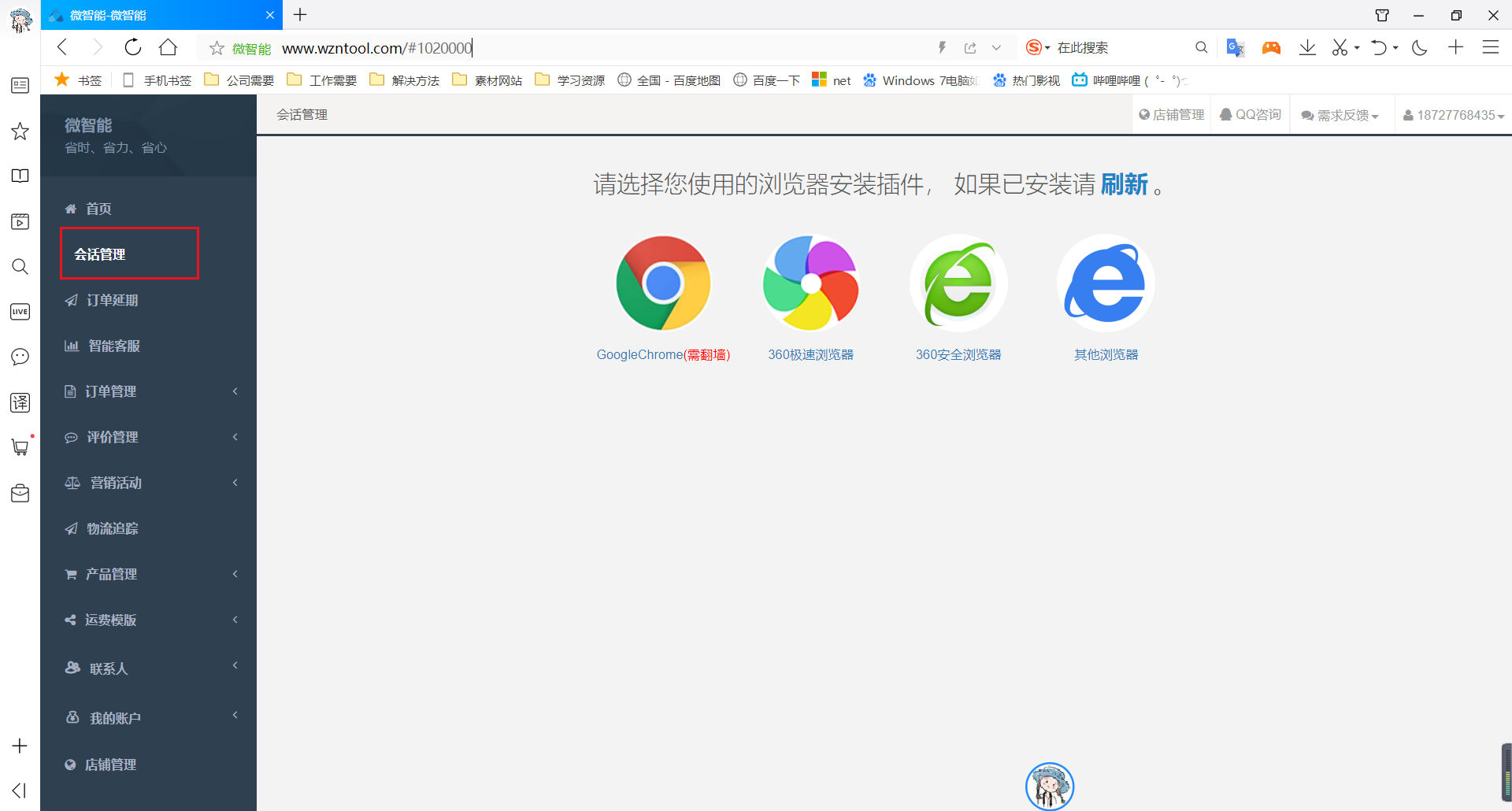Viewport: 1512px width, 811px height.
Task: Open the game controller toolbar icon
Action: coord(1271,47)
